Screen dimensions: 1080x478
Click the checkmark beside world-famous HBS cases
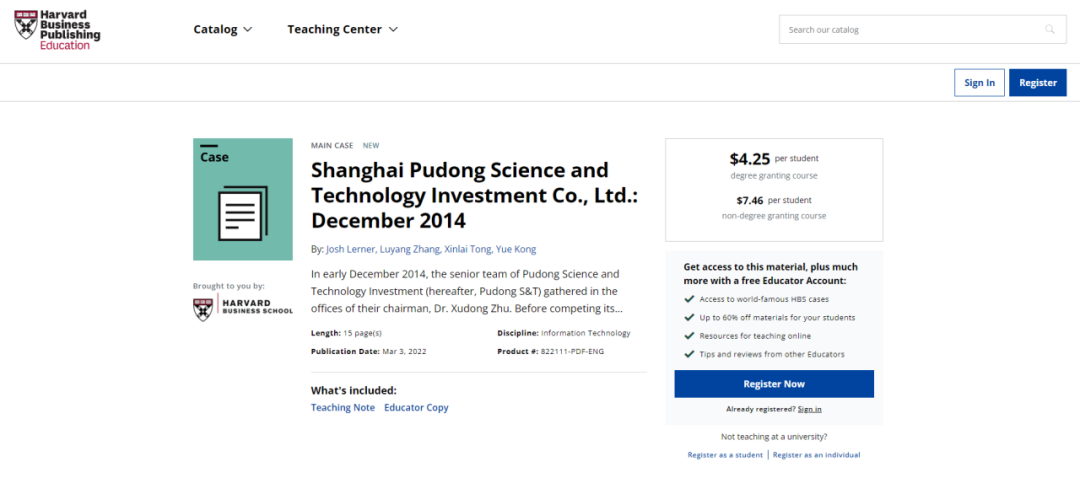click(689, 300)
